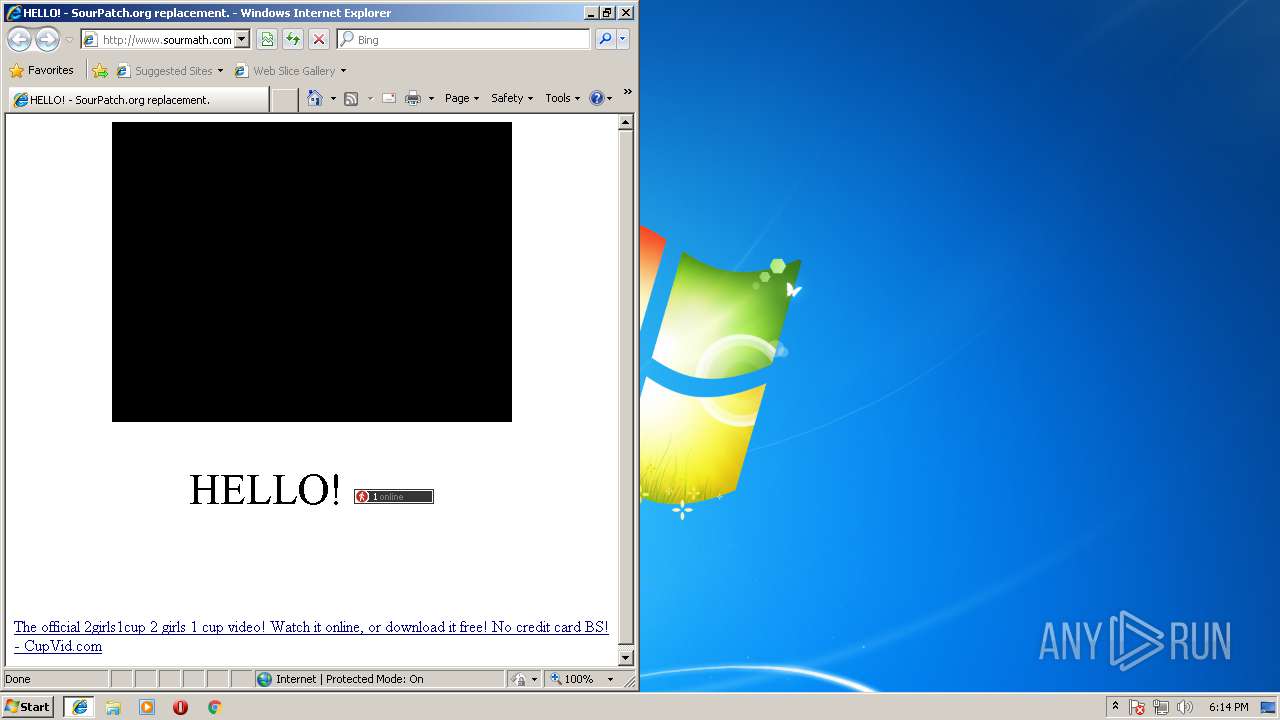Select the HELLO! - SourPatch.org replacement tab
The image size is (1280, 720).
139,99
